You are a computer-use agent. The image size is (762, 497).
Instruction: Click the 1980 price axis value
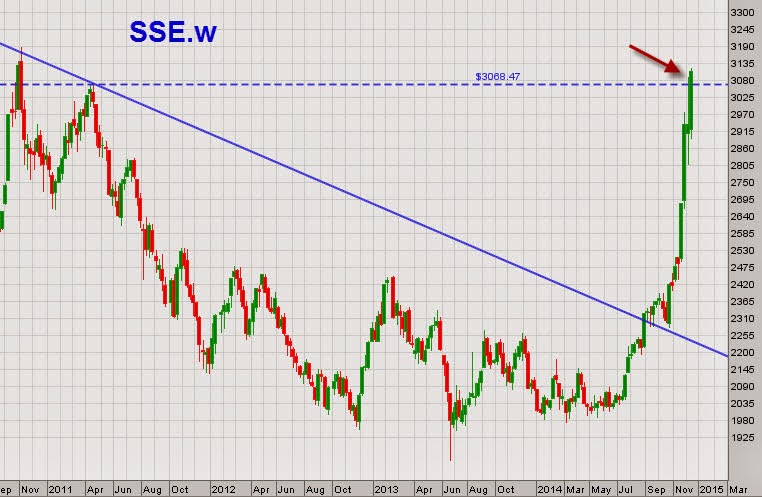(x=743, y=421)
